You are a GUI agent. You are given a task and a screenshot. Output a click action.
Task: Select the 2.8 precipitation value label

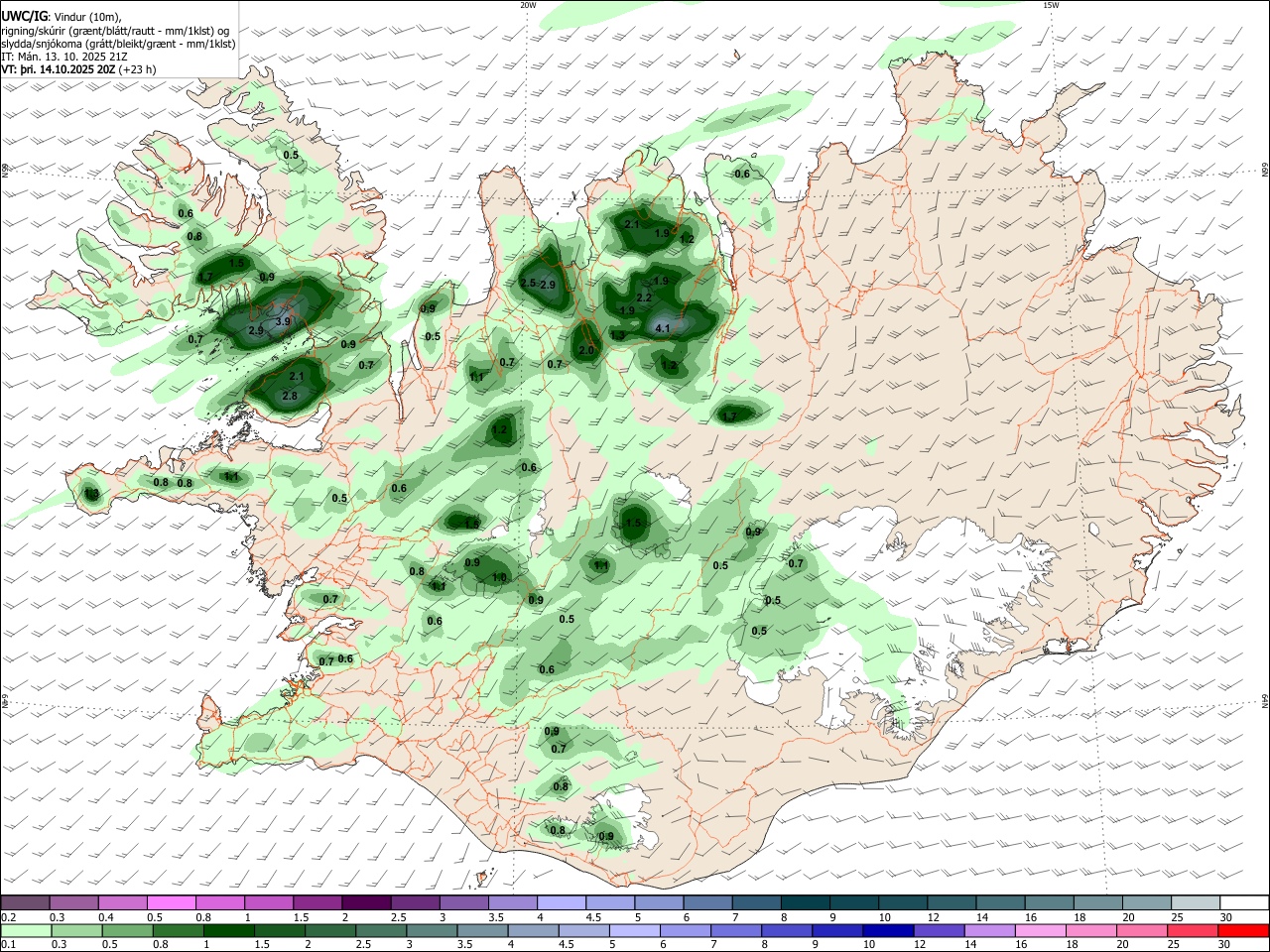click(290, 396)
